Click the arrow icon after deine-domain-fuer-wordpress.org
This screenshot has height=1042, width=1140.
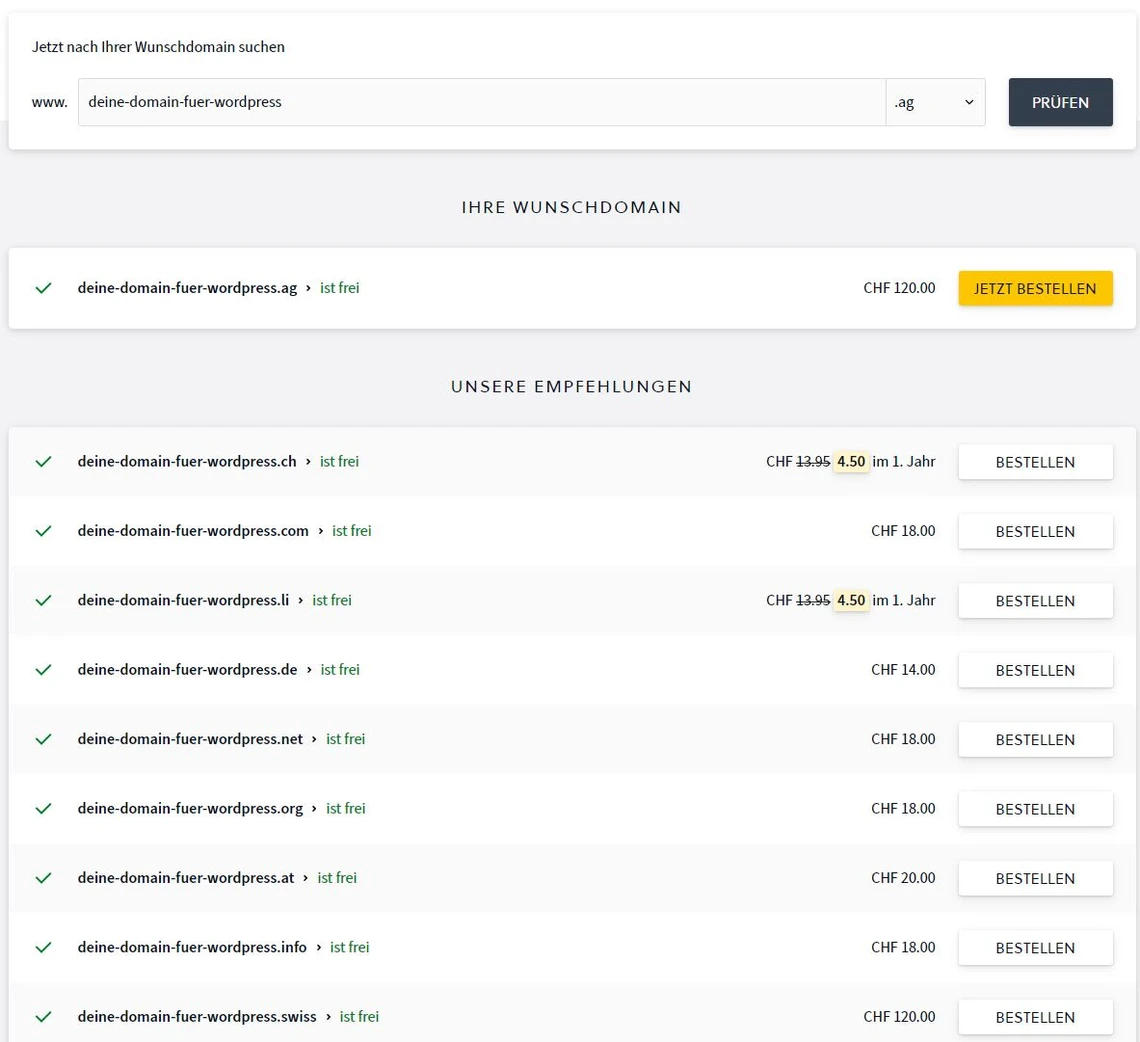pyautogui.click(x=314, y=808)
